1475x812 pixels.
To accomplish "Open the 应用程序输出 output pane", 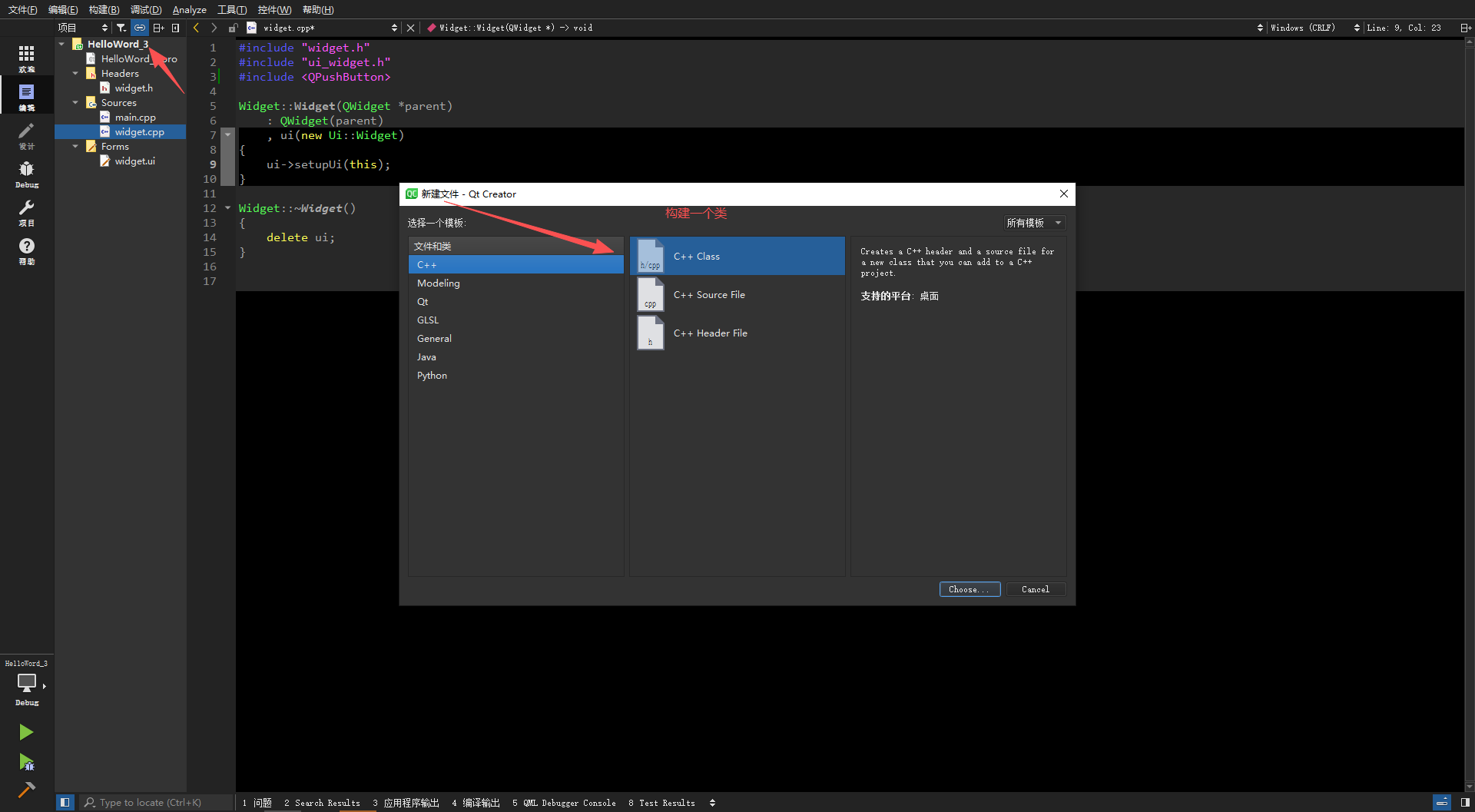I will click(x=406, y=802).
